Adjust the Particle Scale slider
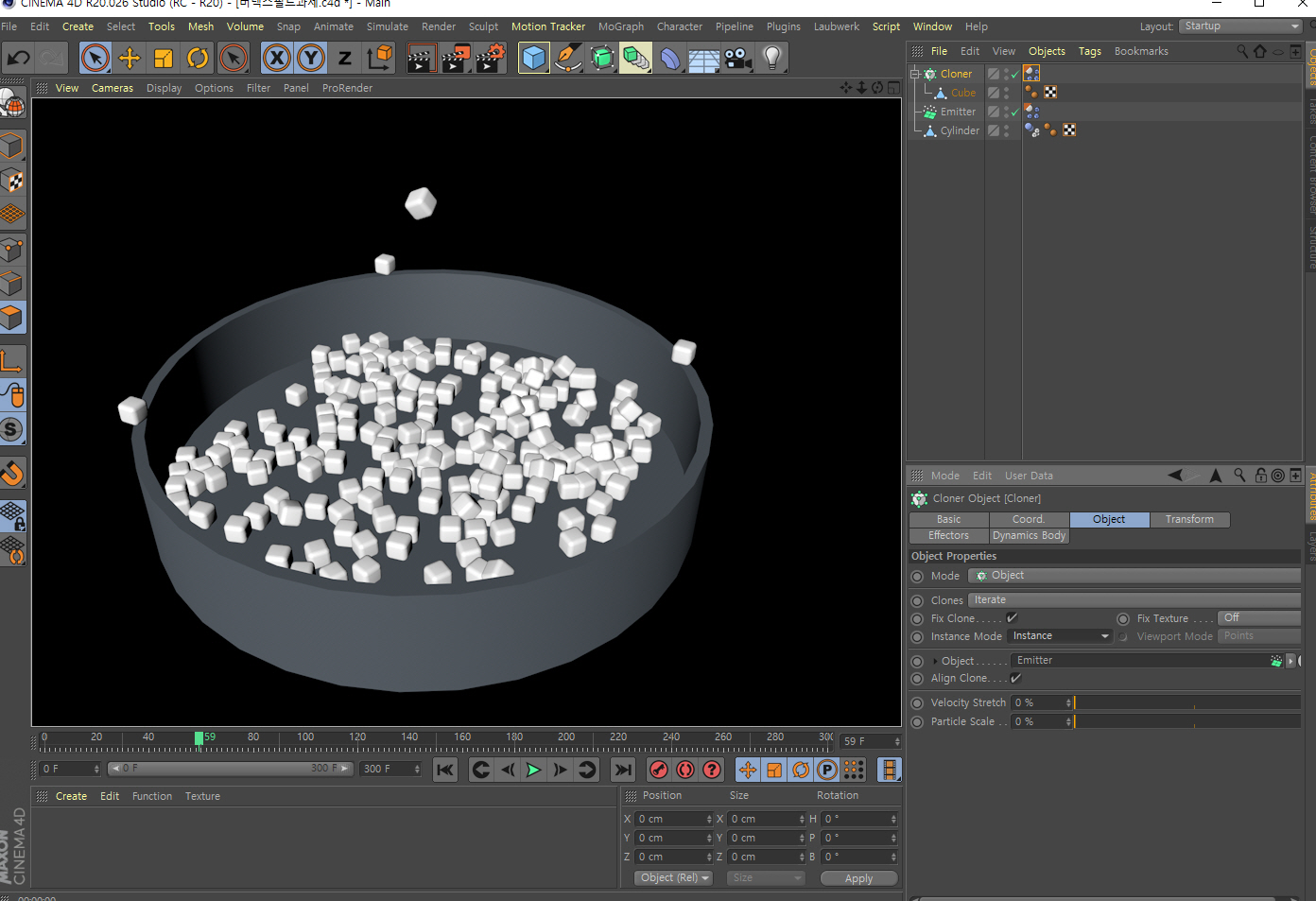 pyautogui.click(x=1187, y=721)
